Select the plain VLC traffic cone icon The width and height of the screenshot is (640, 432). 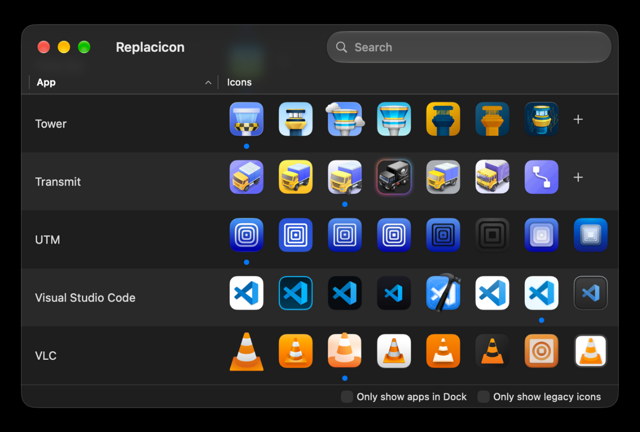[x=246, y=351]
